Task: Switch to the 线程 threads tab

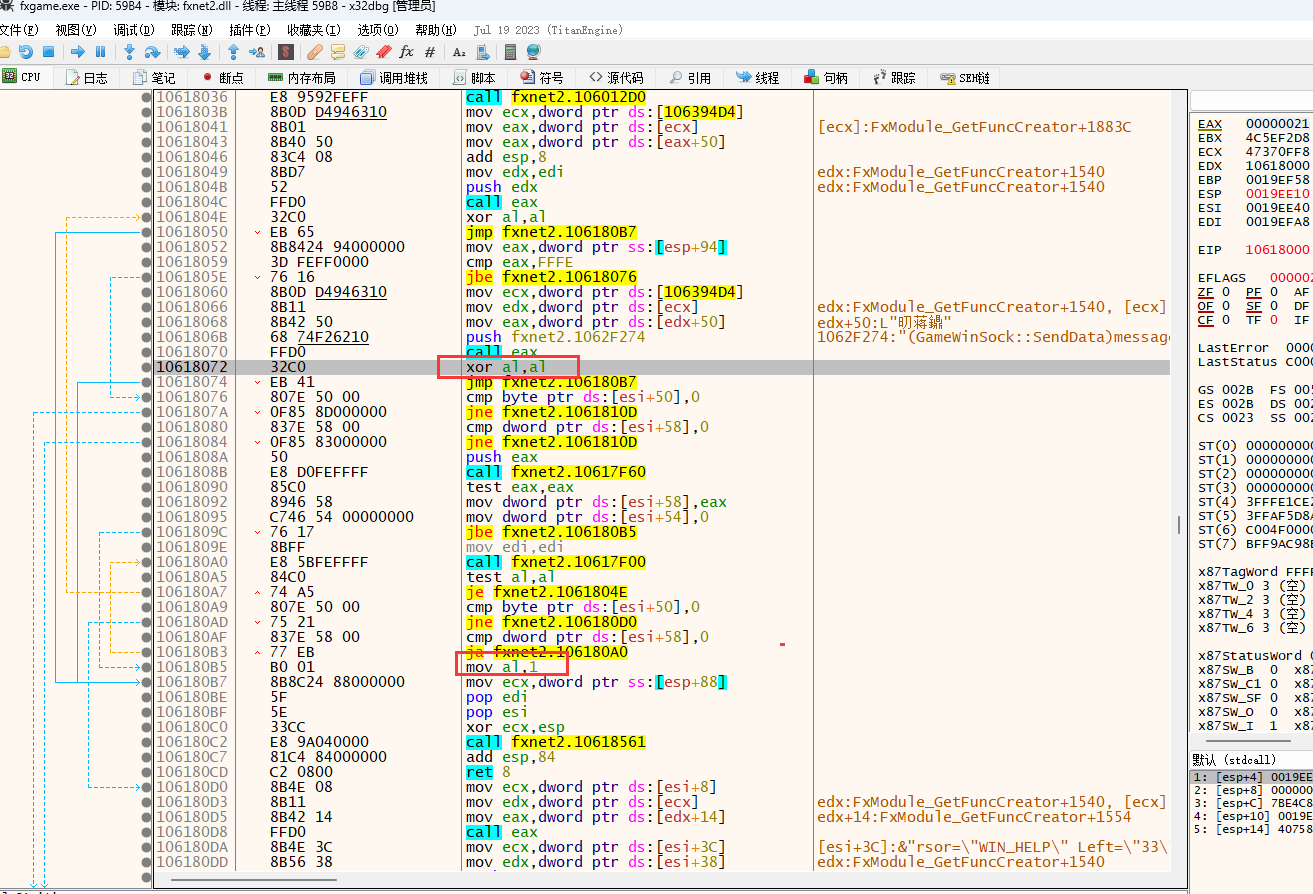Action: 757,77
